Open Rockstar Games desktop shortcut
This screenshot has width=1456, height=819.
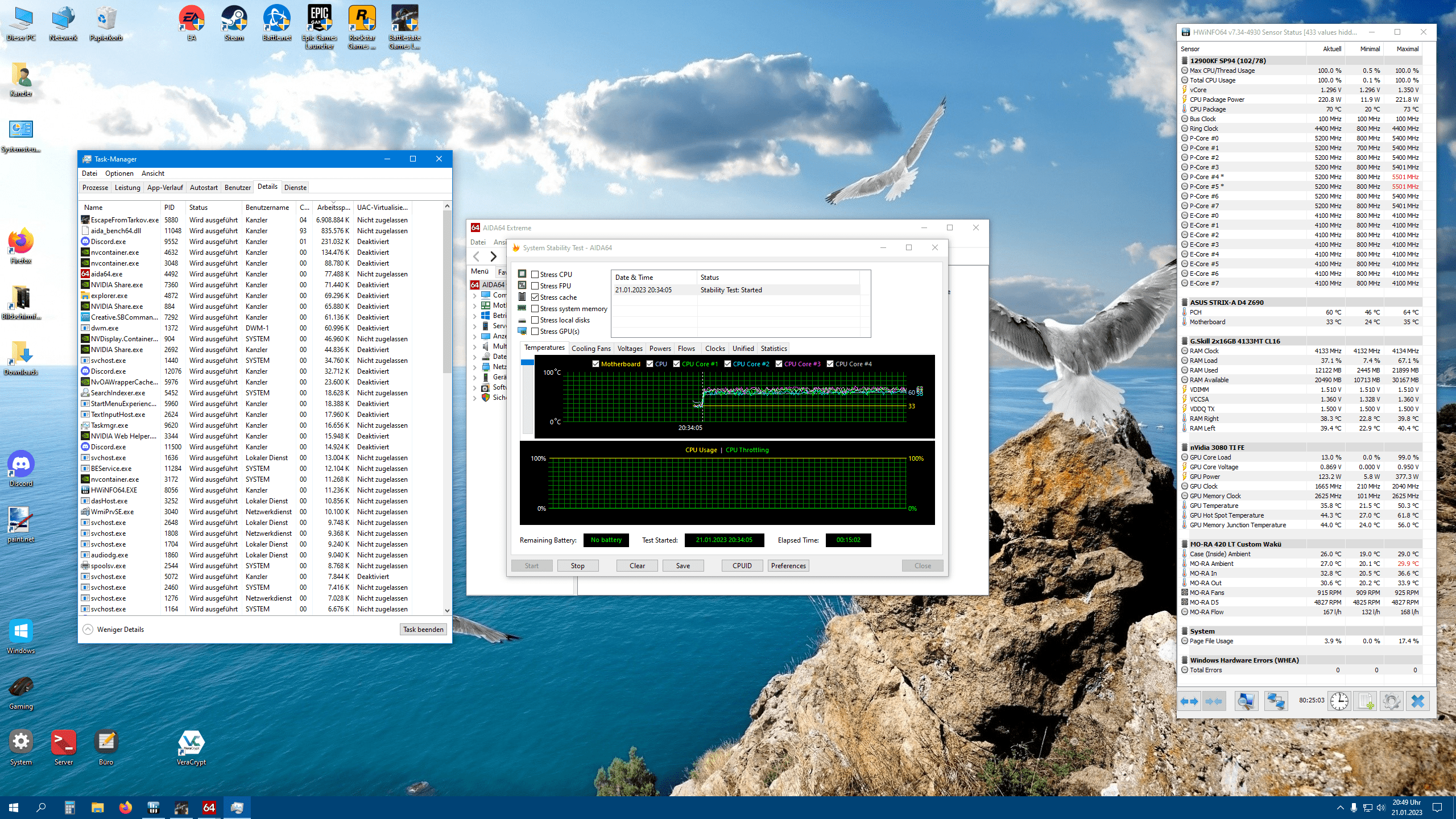362,27
